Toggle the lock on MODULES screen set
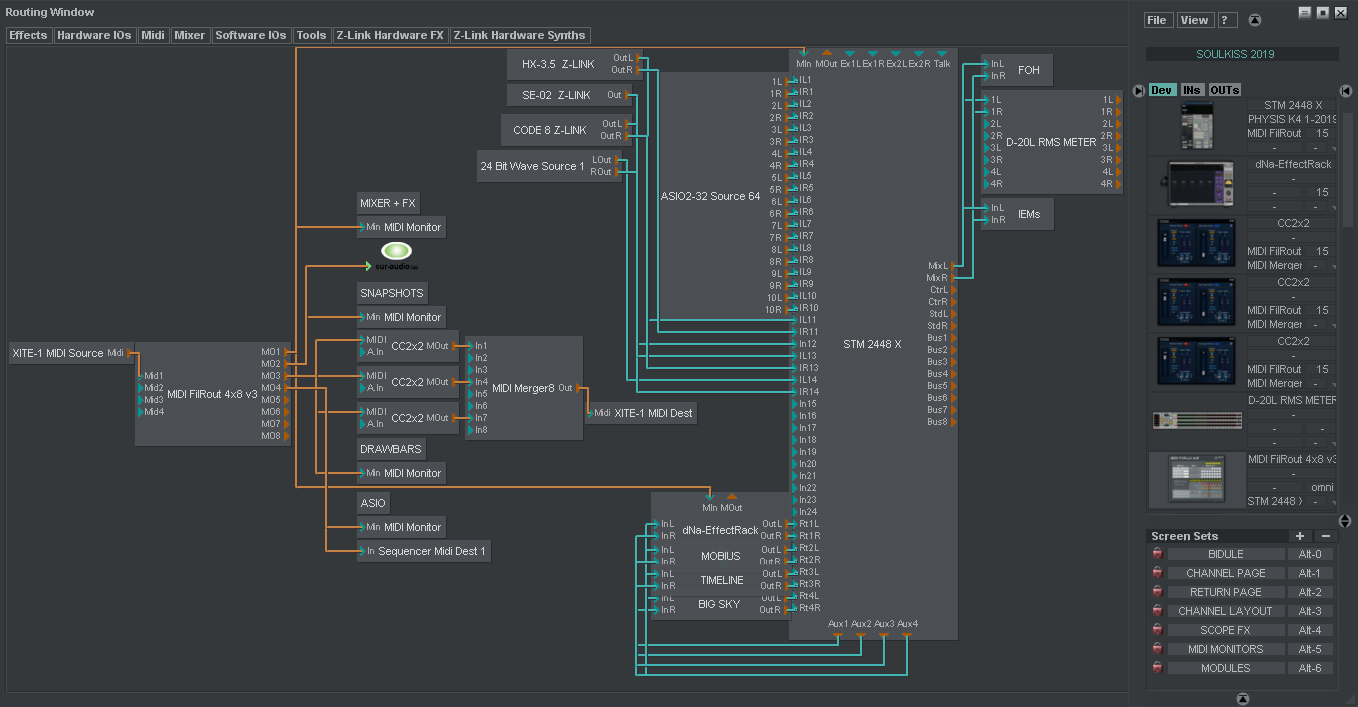 point(1157,668)
